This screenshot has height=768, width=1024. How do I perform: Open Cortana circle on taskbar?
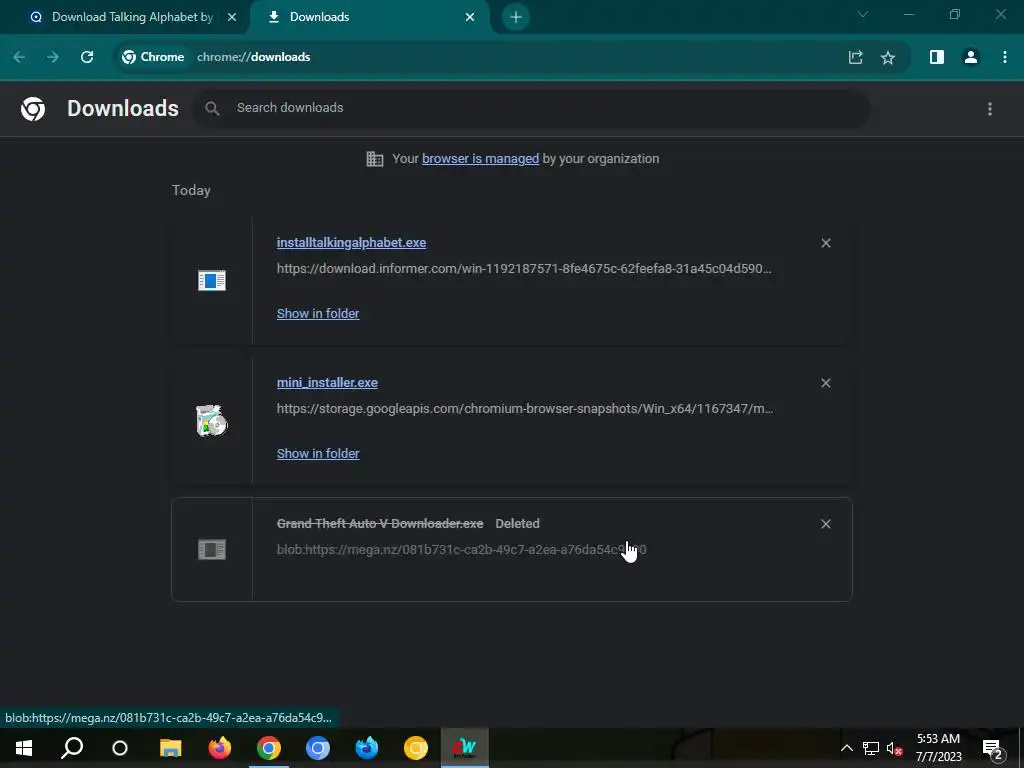coord(120,748)
